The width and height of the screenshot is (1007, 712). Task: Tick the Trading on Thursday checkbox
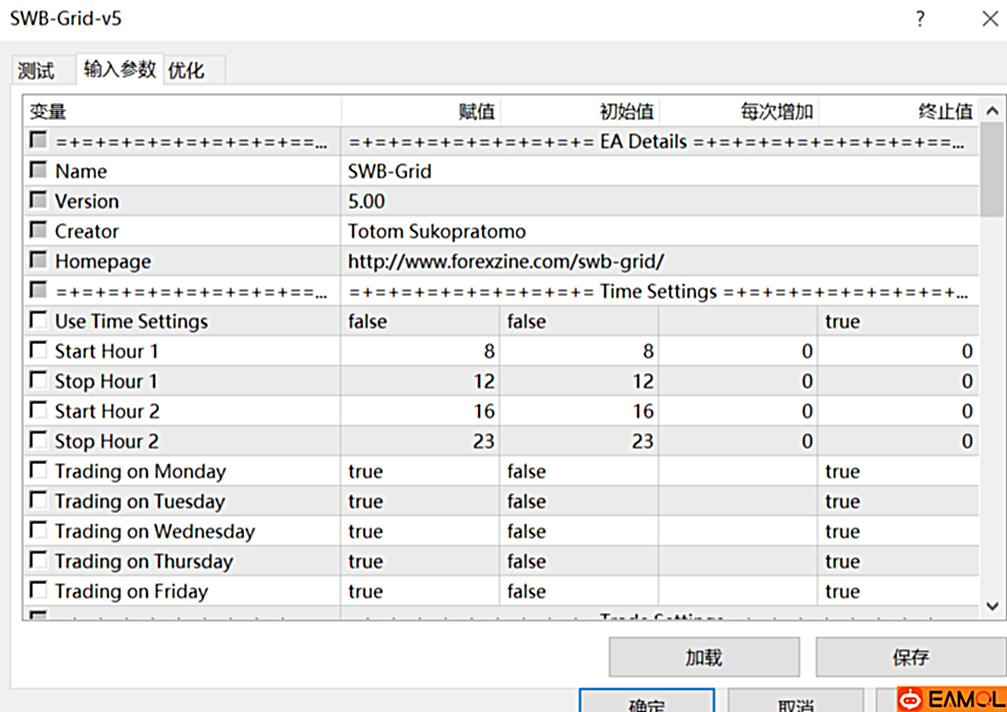pyautogui.click(x=39, y=560)
